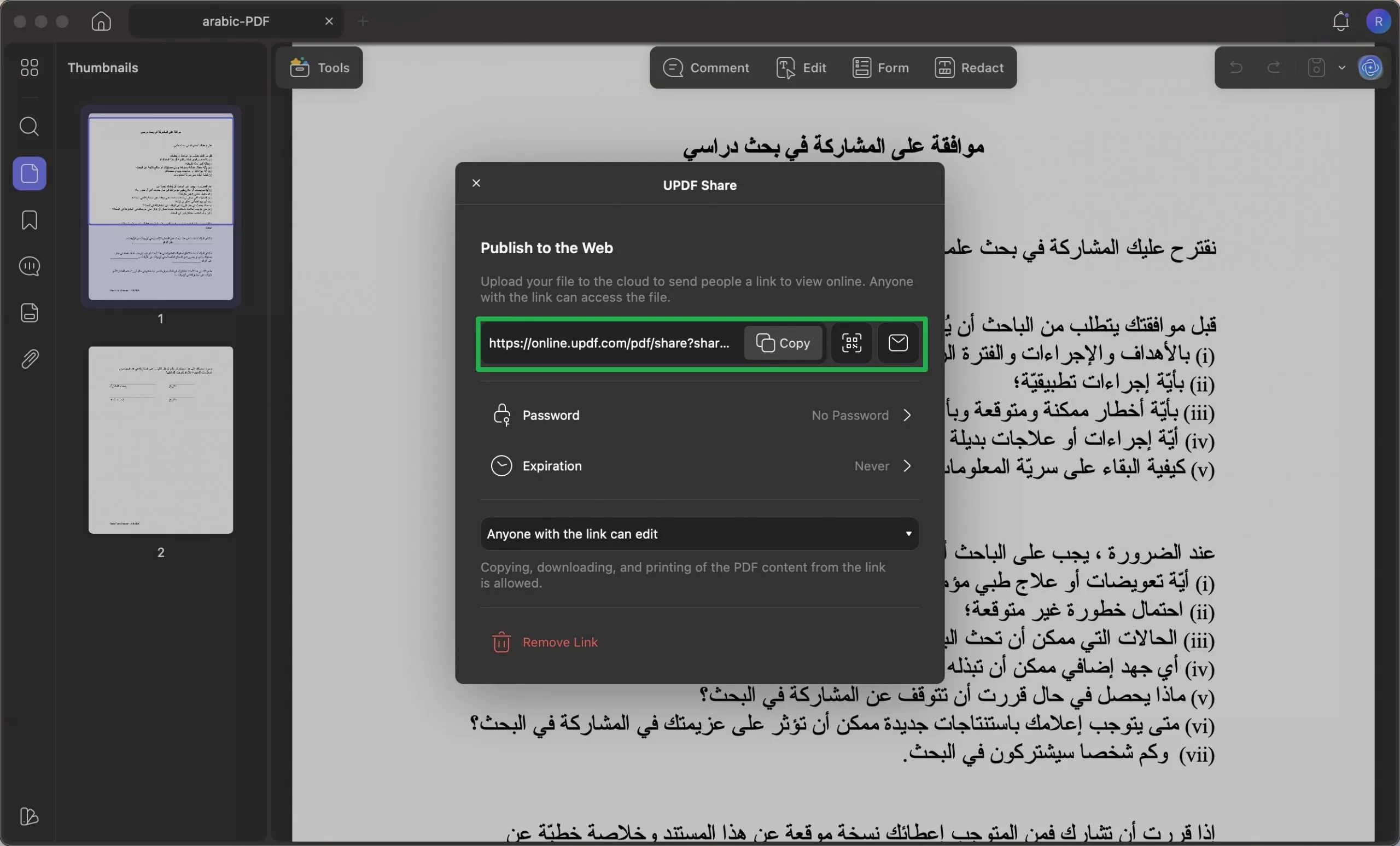Open the UPDF AI assistant

click(1371, 68)
